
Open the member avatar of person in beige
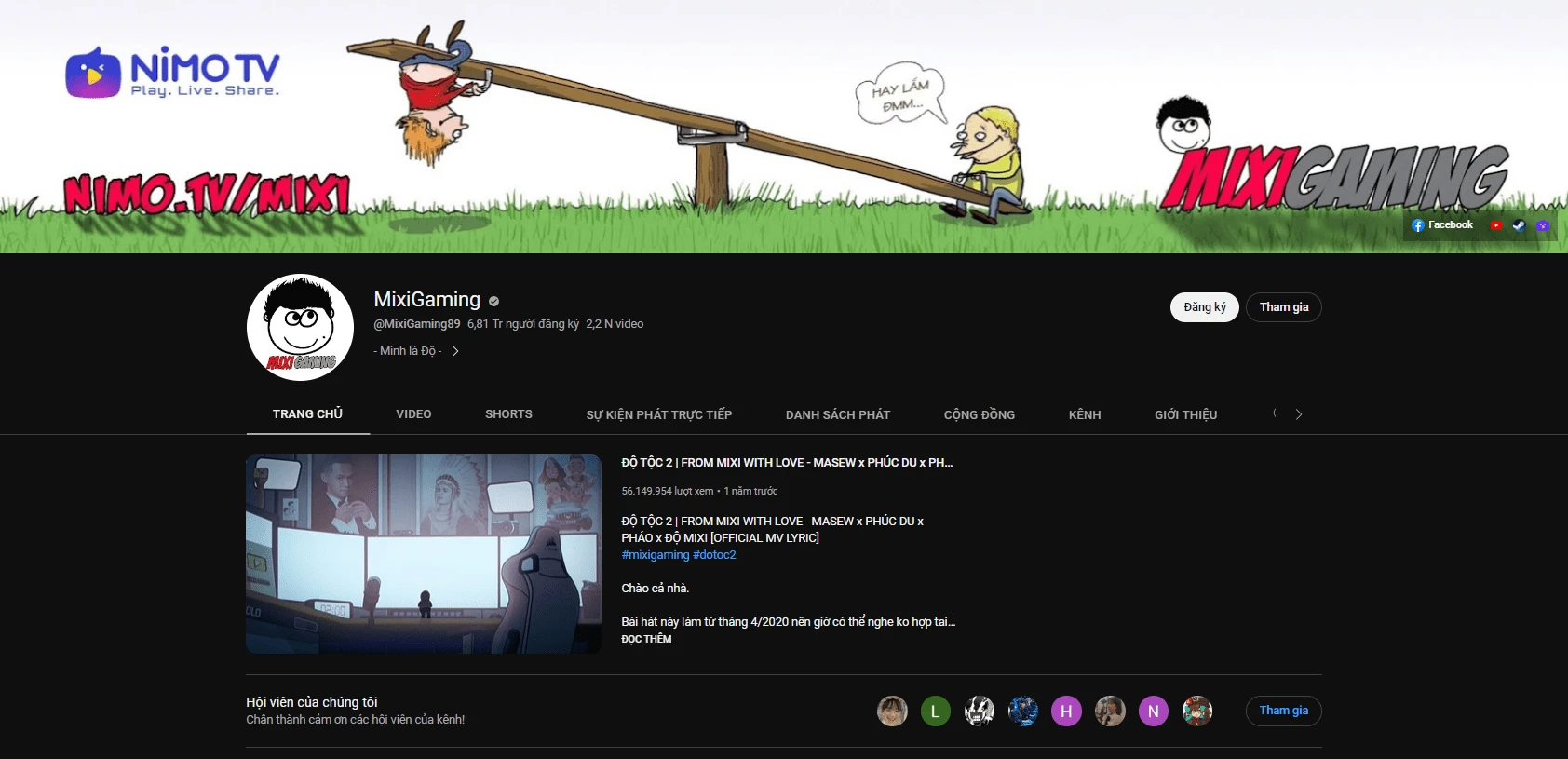(x=1110, y=712)
